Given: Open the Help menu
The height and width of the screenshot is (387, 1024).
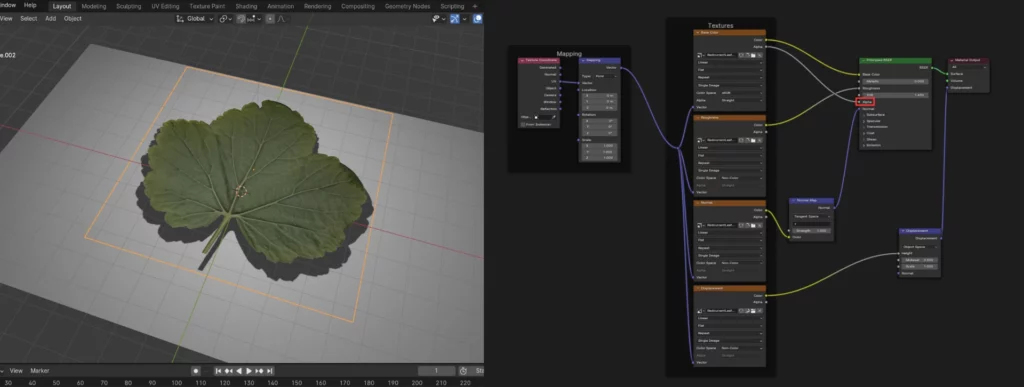Looking at the screenshot, I should [x=30, y=5].
